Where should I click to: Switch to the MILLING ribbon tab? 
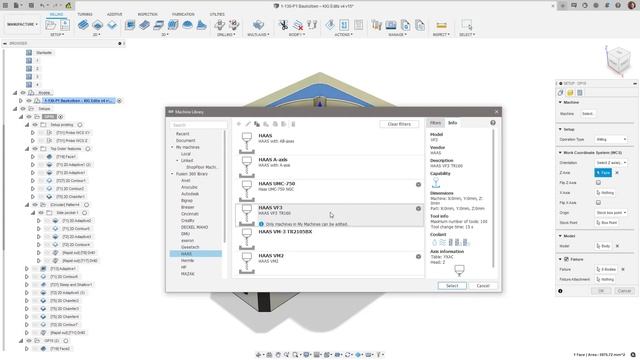click(56, 14)
